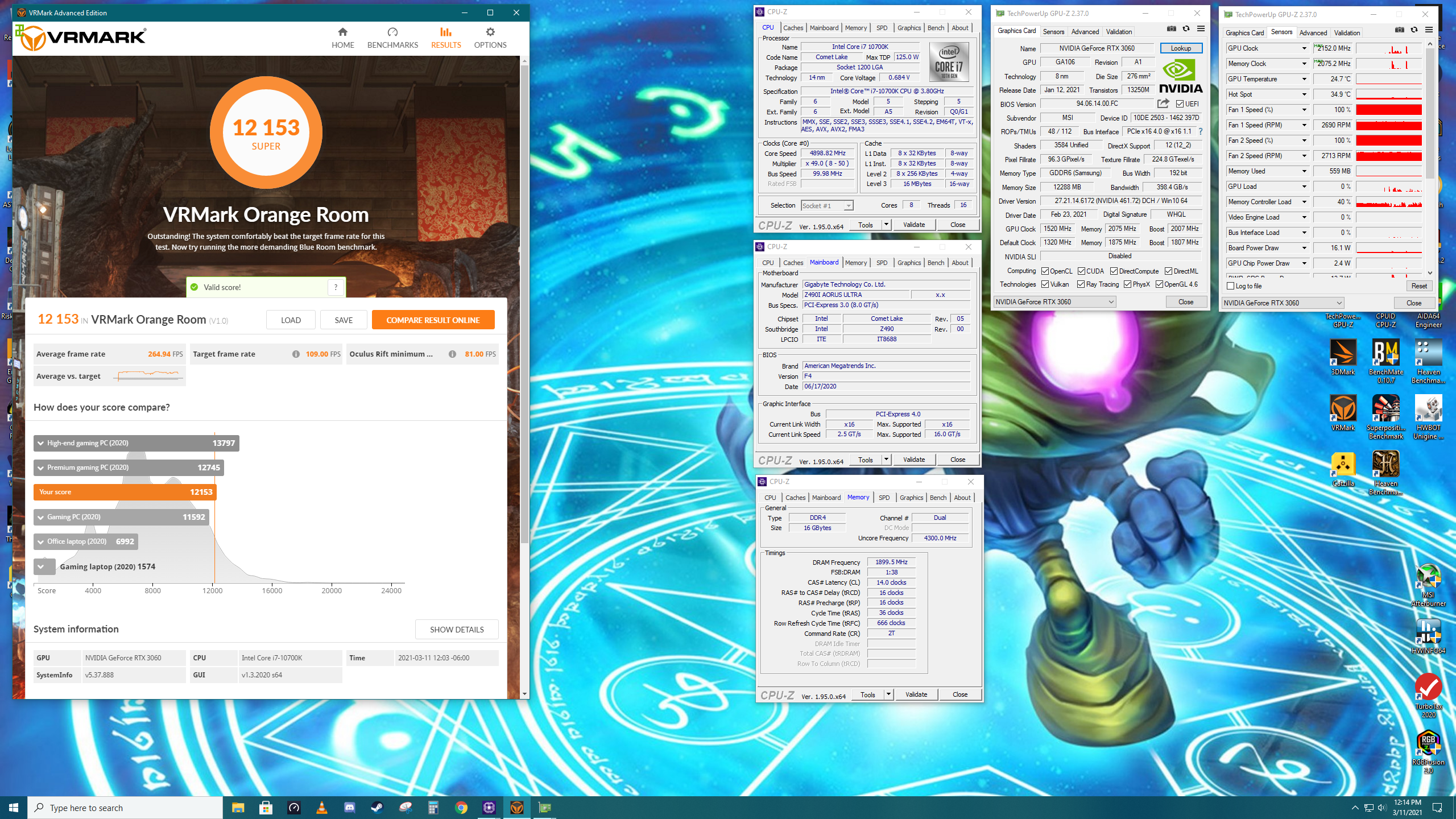Toggle DirectML checkbox in GPU-Z
1456x819 pixels.
point(1168,271)
